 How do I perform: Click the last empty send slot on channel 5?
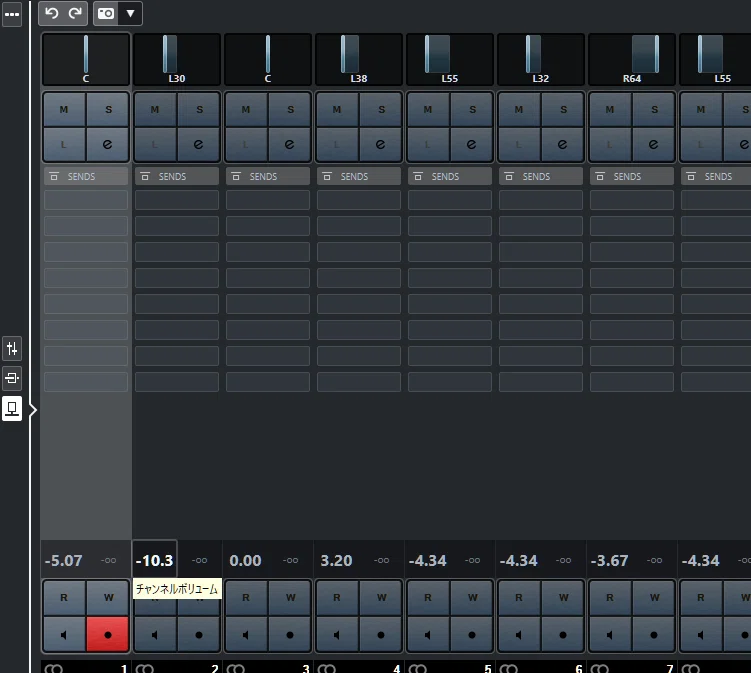click(x=450, y=382)
